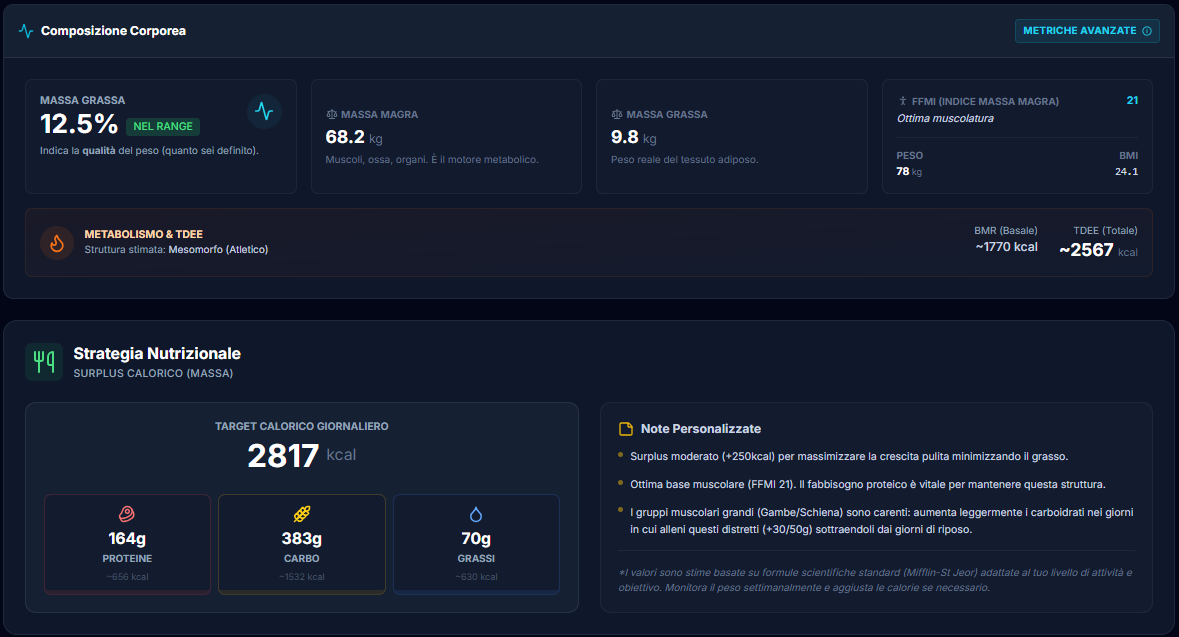Click the Gambe/Schiena carenti note
The height and width of the screenshot is (637, 1179).
tap(881, 520)
